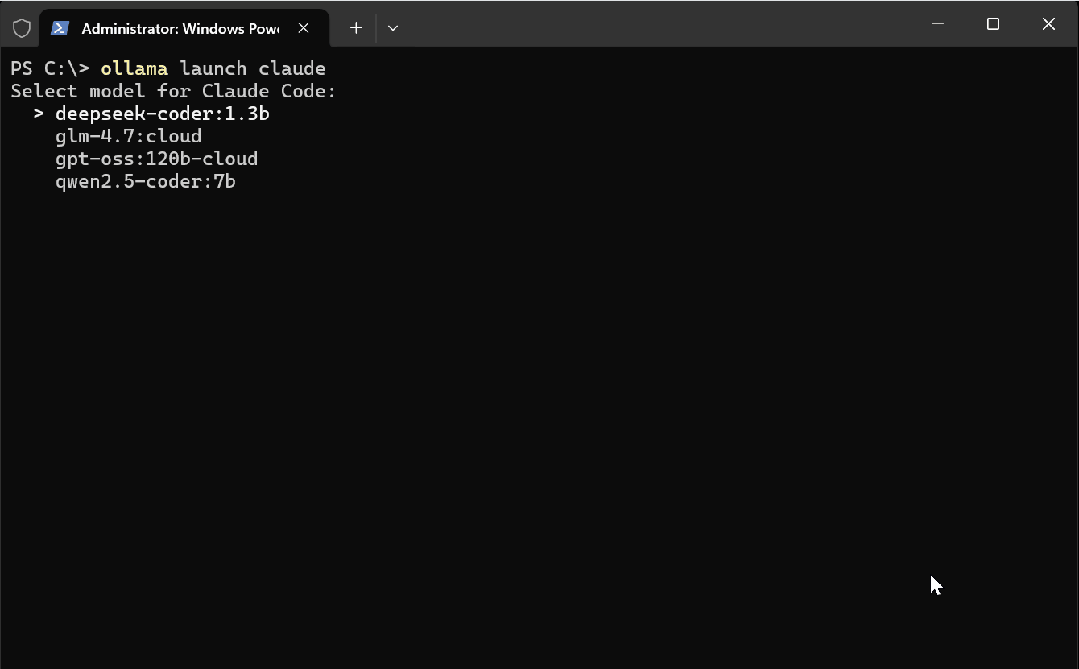Choose the deepseek-coder:1.3b model entry

(162, 114)
